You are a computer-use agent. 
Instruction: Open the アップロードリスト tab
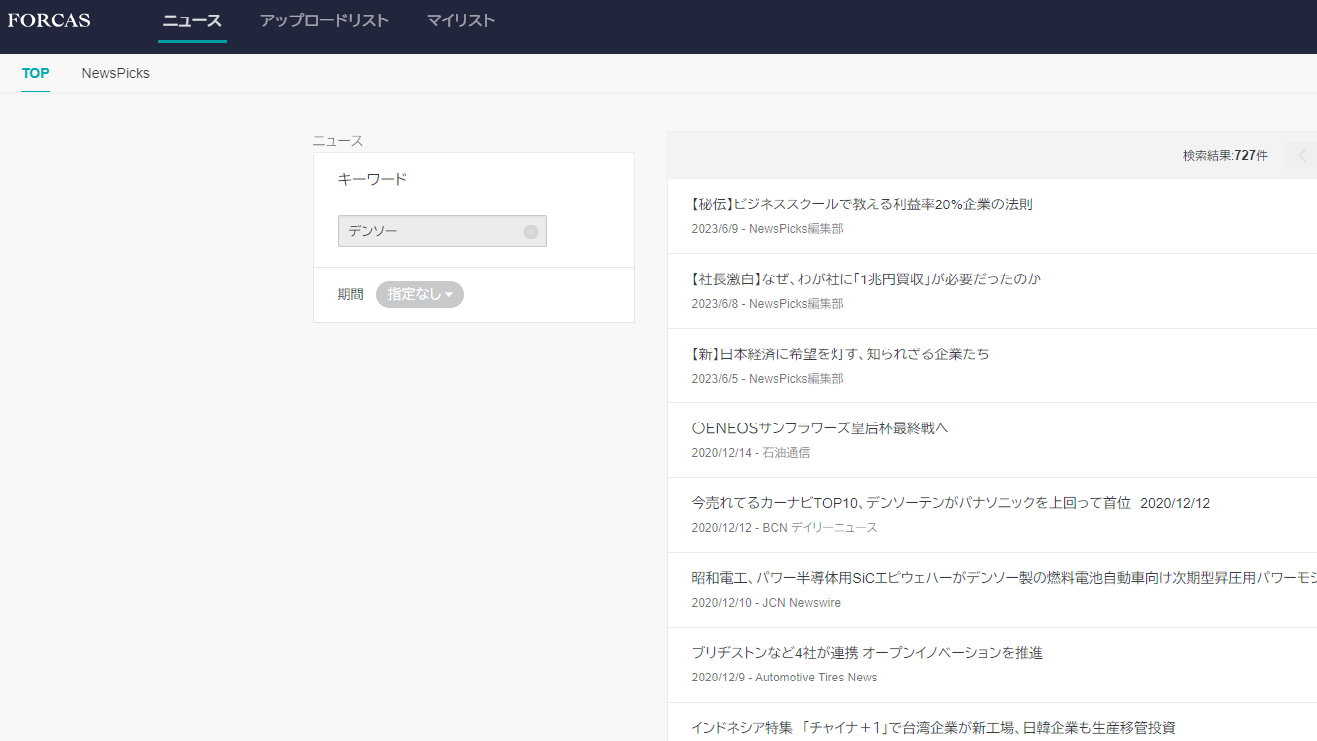324,19
